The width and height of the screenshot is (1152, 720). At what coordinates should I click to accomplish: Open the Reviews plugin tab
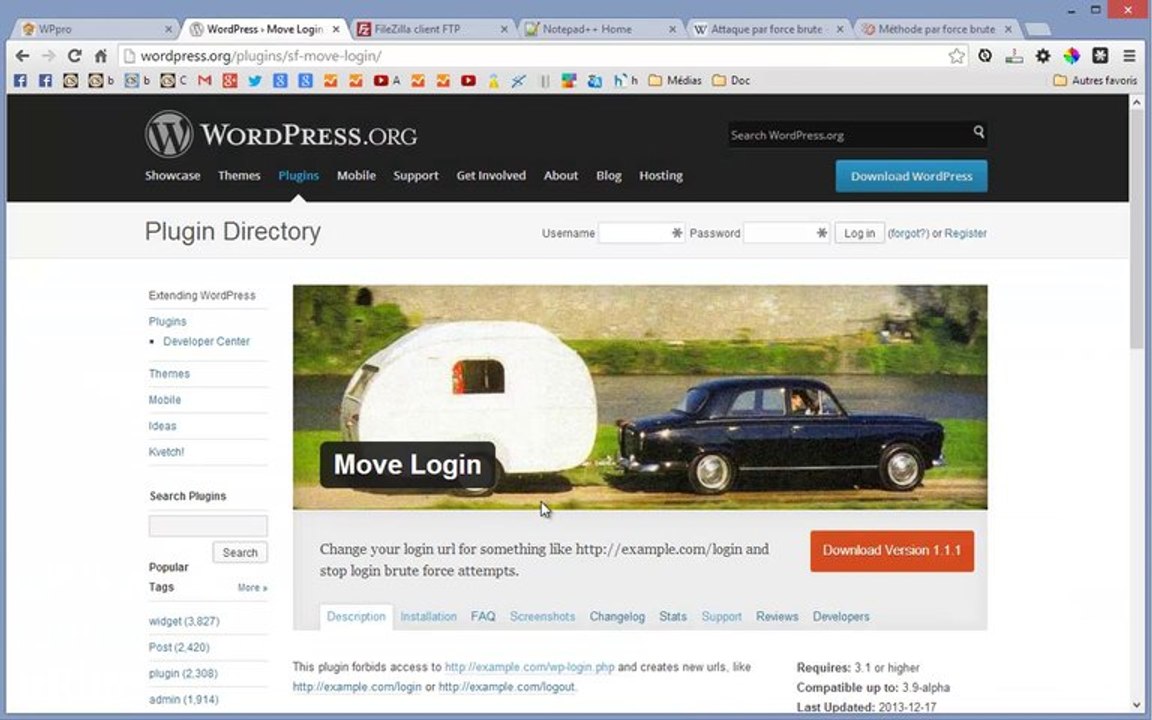tap(777, 616)
